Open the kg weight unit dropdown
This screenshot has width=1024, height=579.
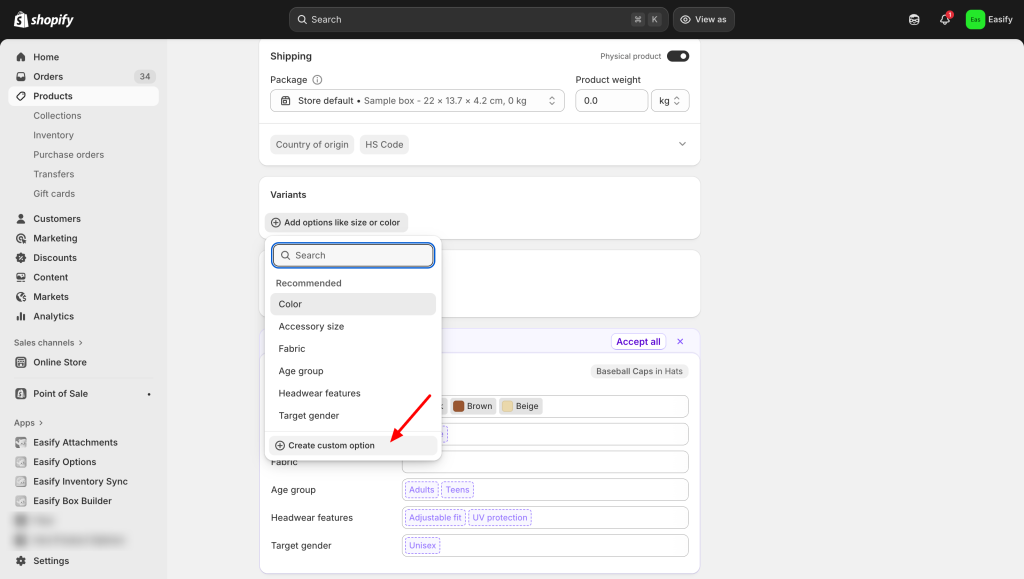coord(669,101)
